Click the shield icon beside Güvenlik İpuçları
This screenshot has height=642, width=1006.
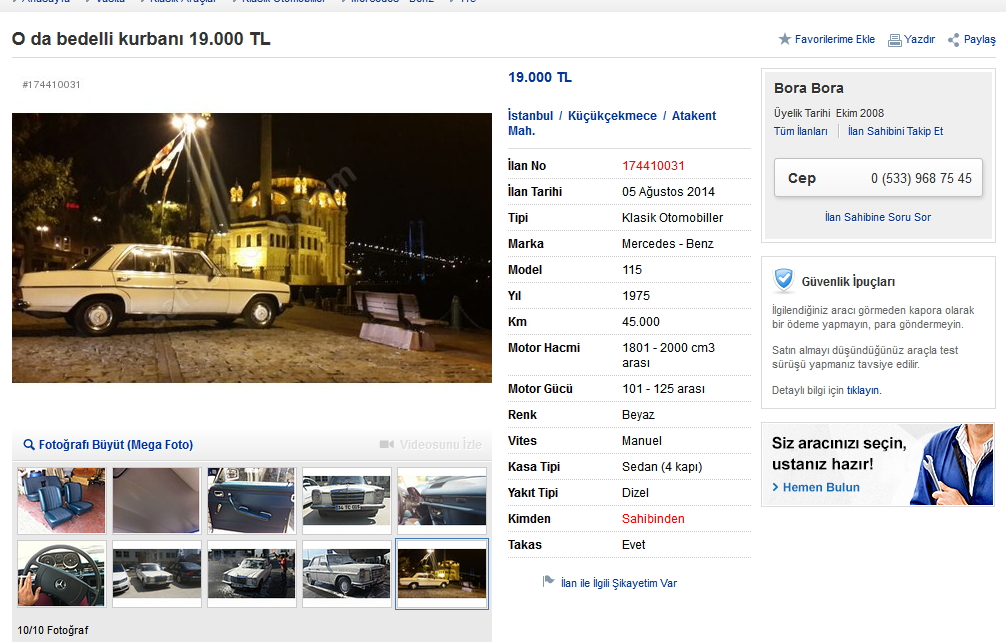tap(783, 280)
